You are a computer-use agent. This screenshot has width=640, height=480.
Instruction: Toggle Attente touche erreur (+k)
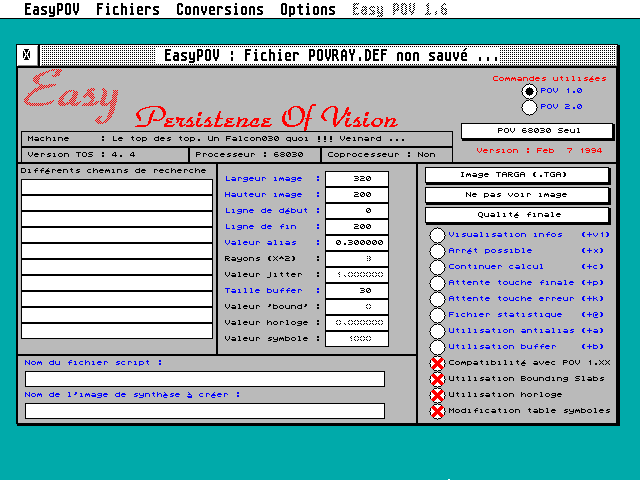(x=437, y=299)
